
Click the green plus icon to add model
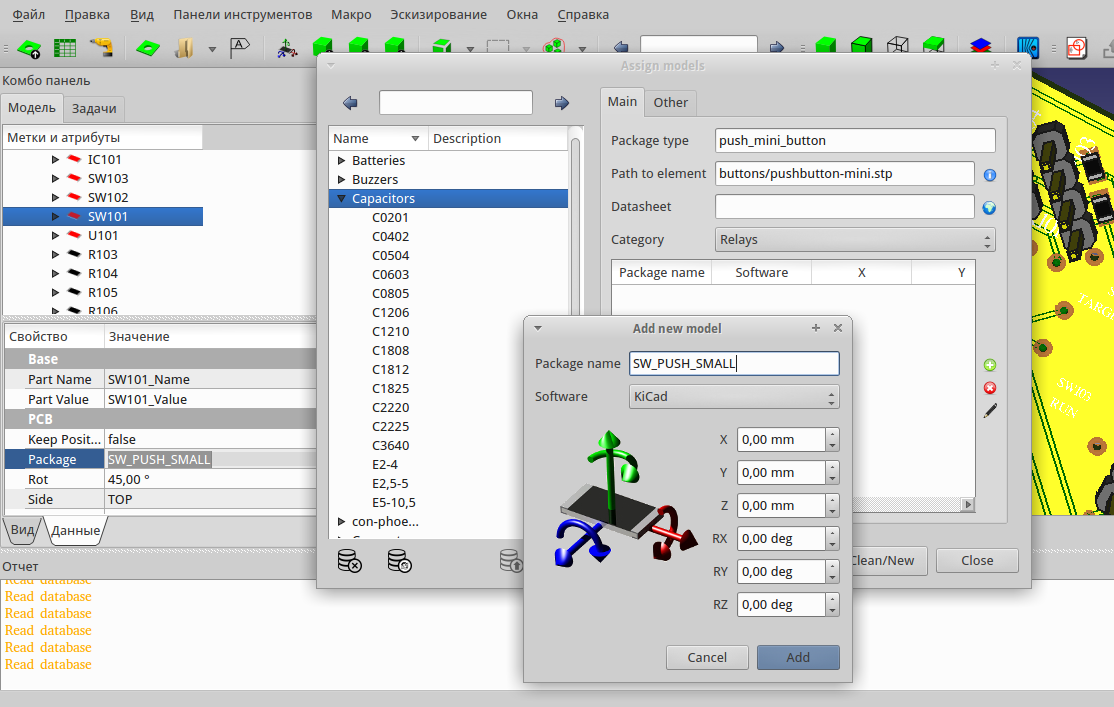tap(990, 364)
